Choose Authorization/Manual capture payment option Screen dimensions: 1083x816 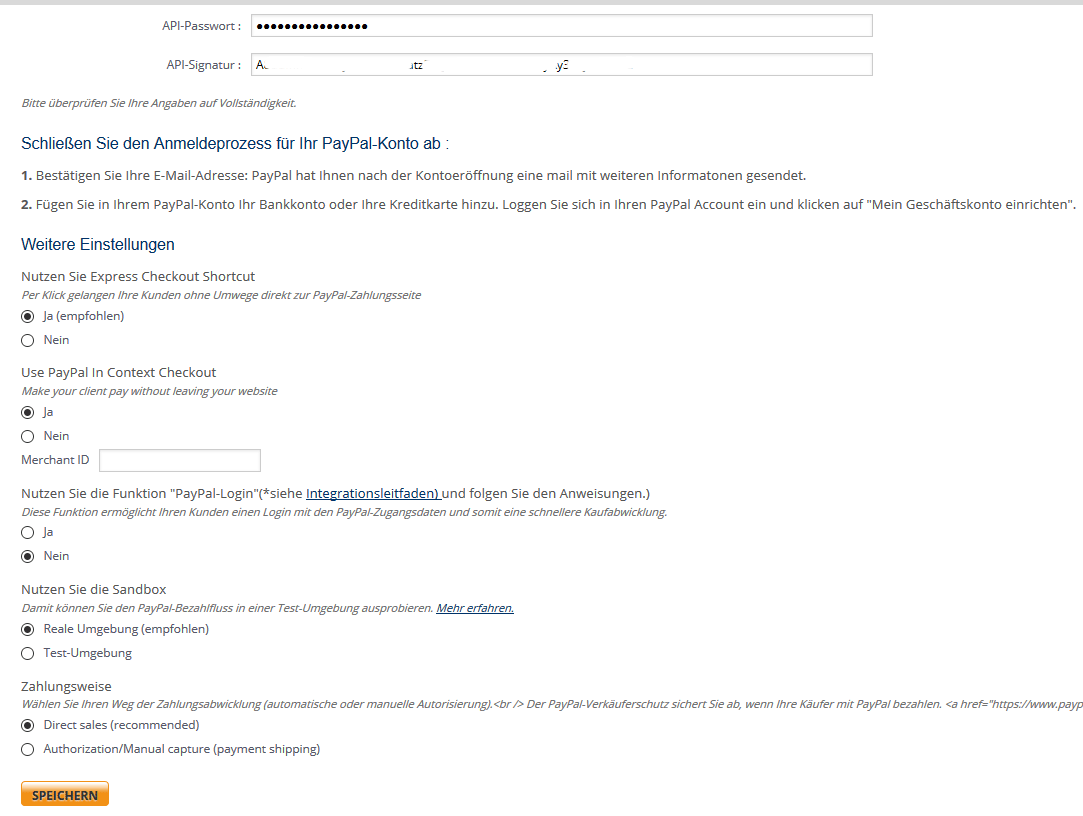click(x=28, y=749)
